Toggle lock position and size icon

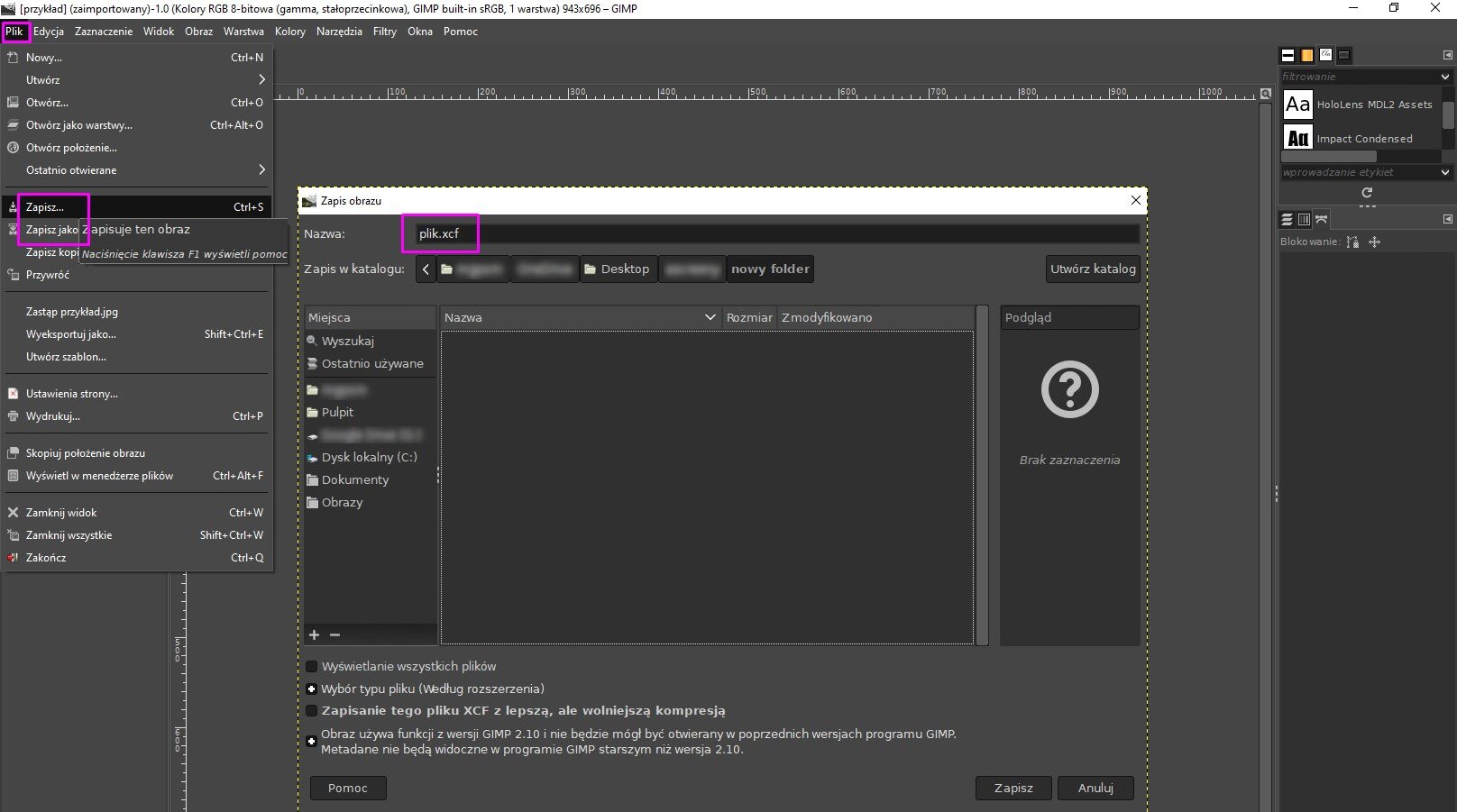click(1374, 242)
